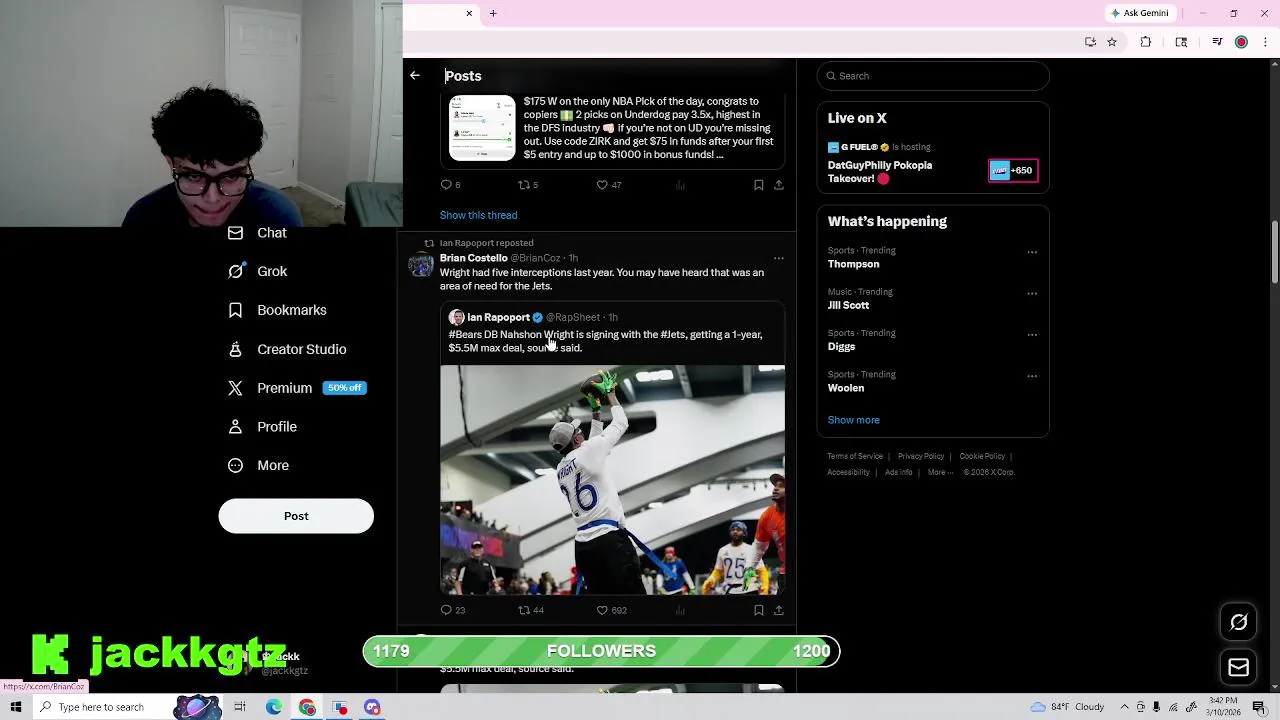Image resolution: width=1280 pixels, height=720 pixels.
Task: Open the Diggs trending topic
Action: point(841,347)
